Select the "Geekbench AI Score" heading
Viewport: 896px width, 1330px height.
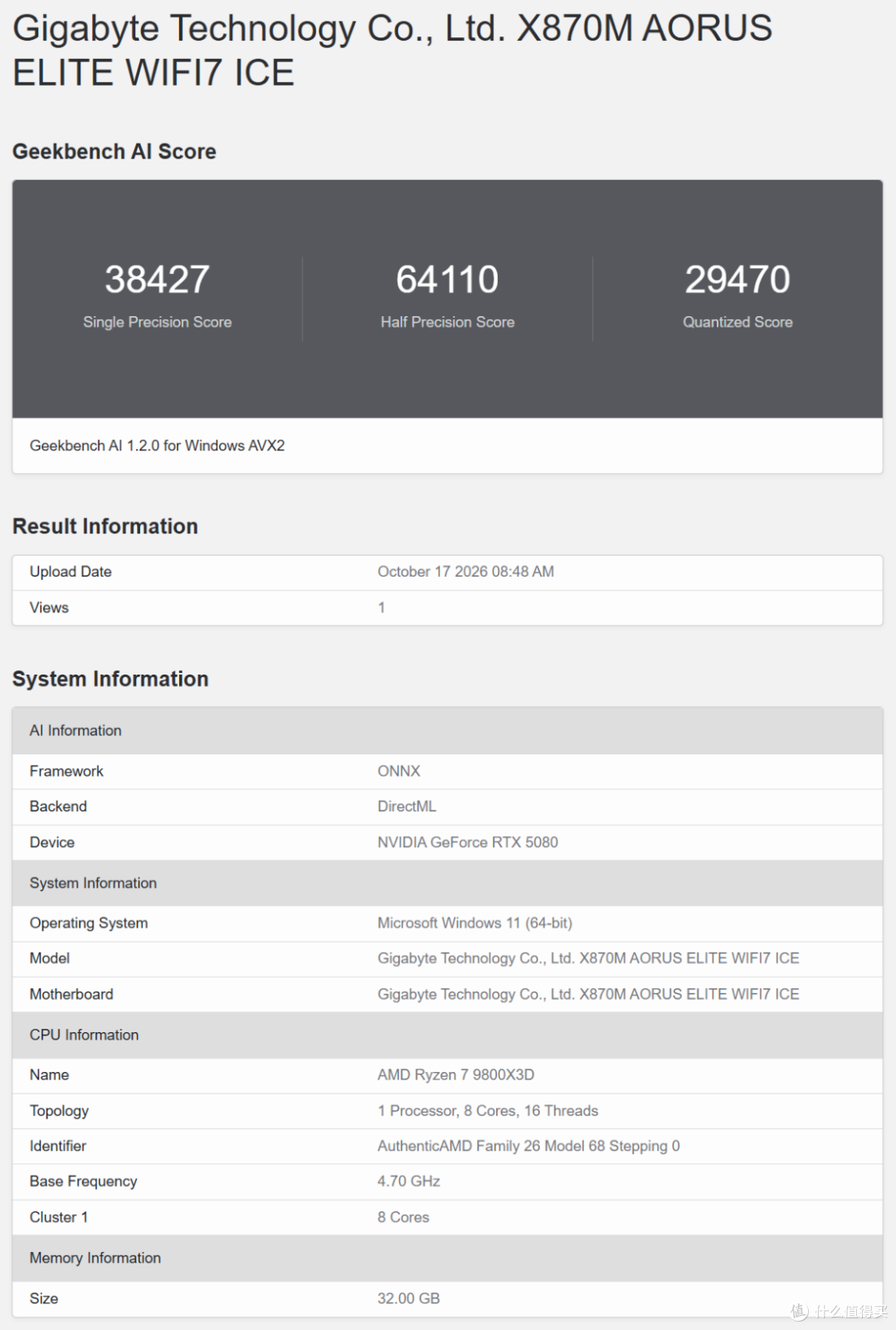114,152
